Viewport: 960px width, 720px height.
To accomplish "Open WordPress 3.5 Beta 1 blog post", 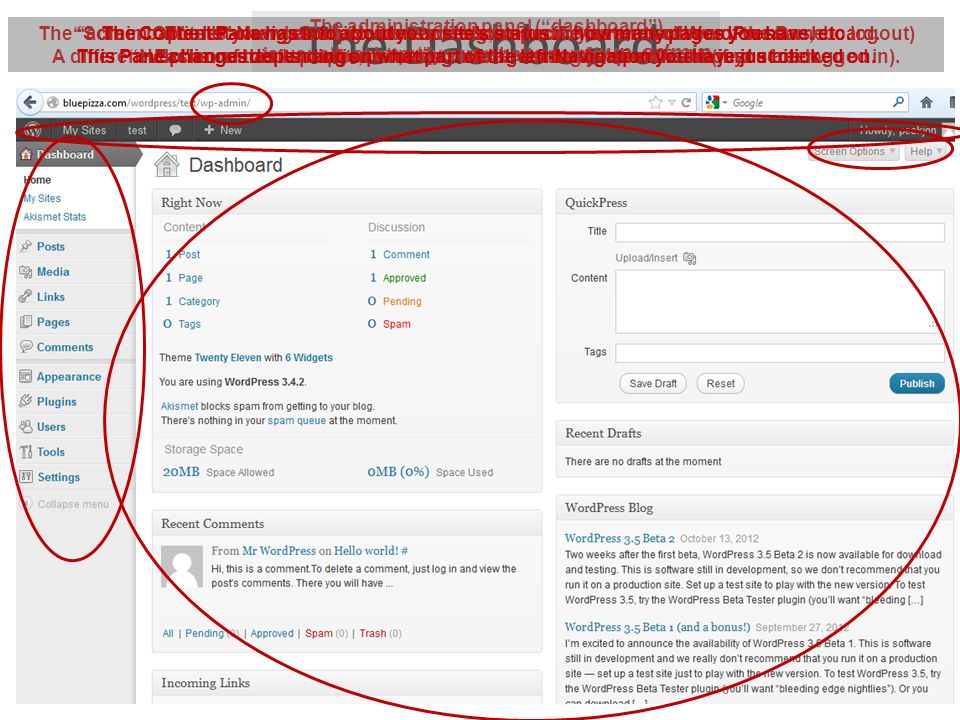I will [657, 627].
